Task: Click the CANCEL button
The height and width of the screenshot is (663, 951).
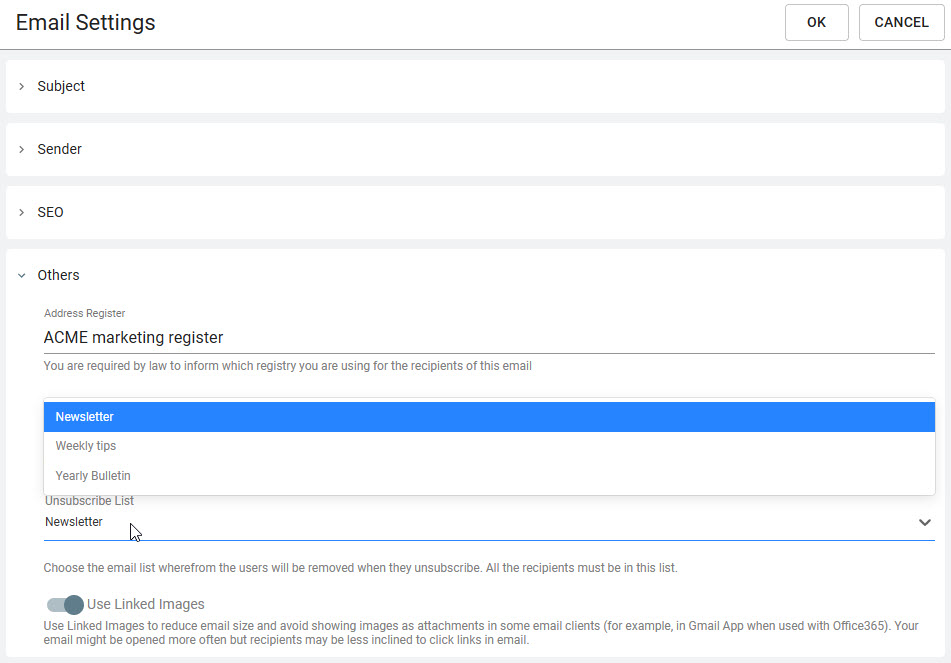Action: [901, 22]
